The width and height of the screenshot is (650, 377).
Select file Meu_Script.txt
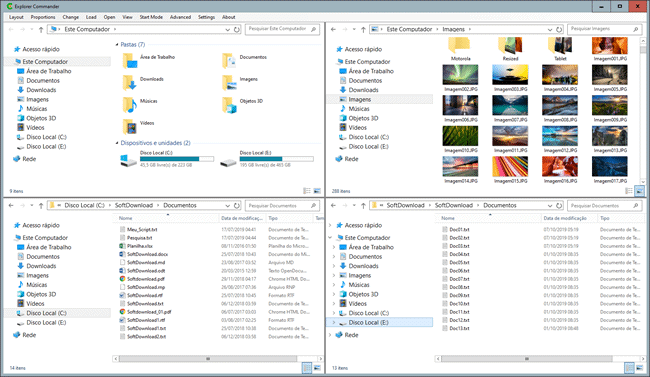142,229
